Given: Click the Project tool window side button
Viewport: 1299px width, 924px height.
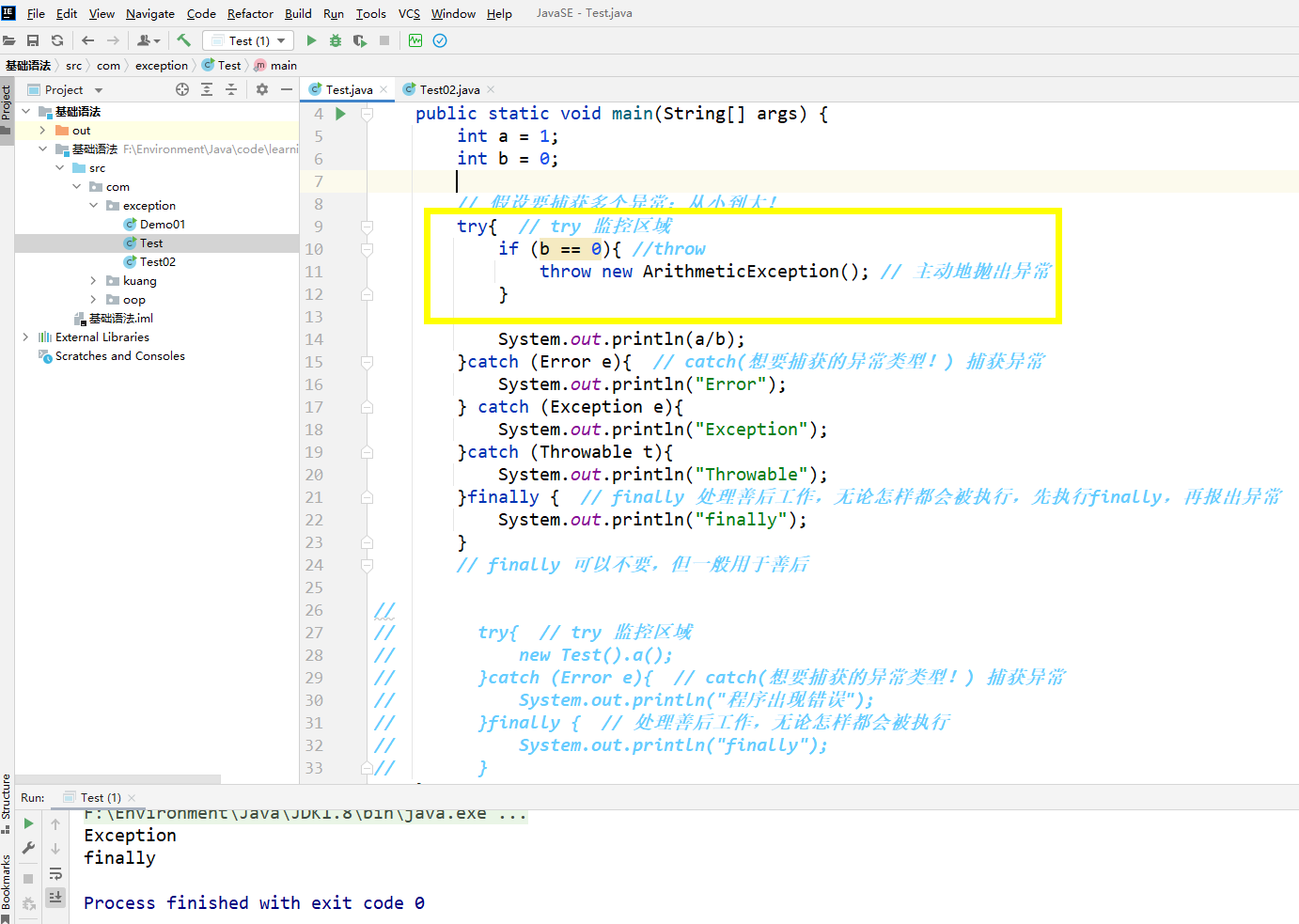Looking at the screenshot, I should pyautogui.click(x=7, y=109).
